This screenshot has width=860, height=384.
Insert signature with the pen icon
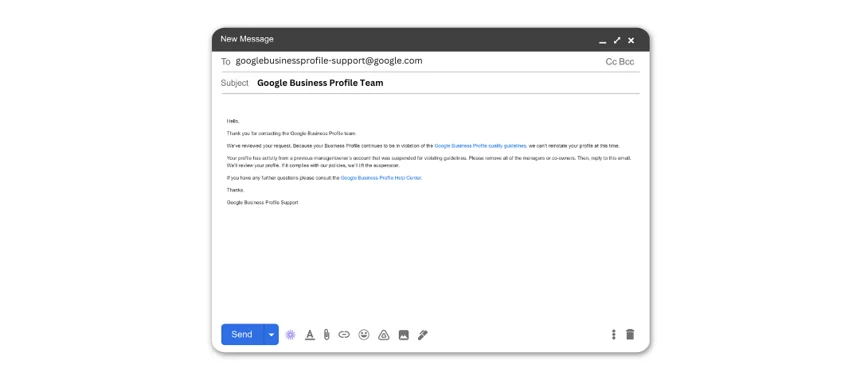422,335
